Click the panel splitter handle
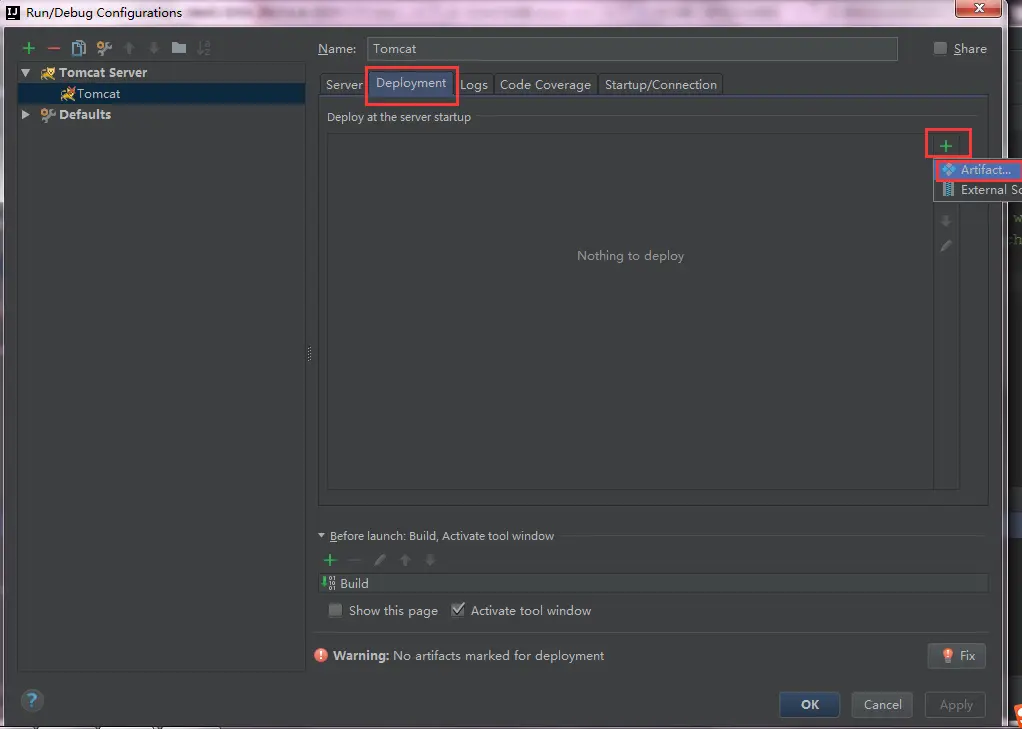This screenshot has height=729, width=1022. click(309, 354)
